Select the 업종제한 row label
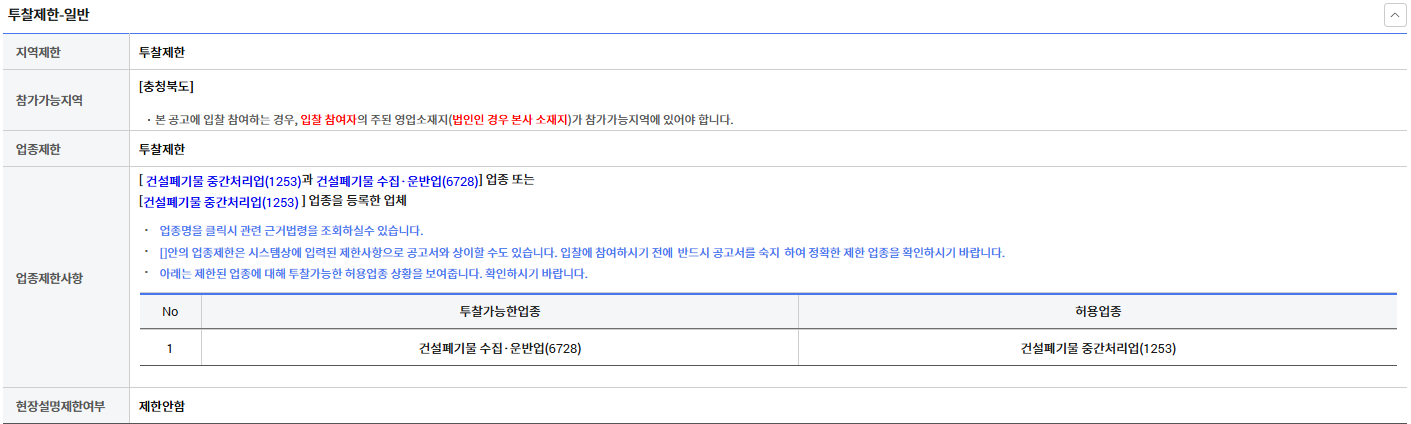Screen dimensions: 1411x424 (x=39, y=149)
